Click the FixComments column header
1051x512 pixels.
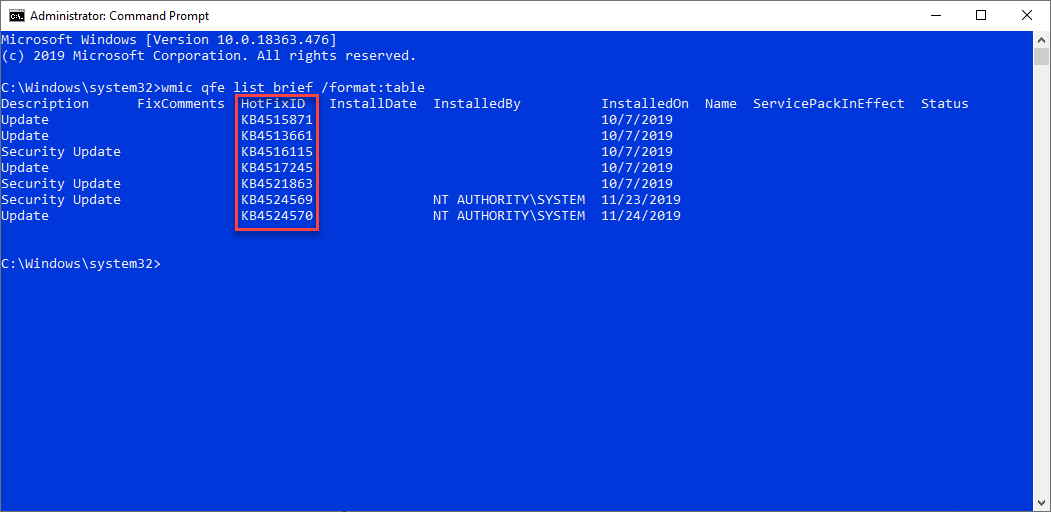click(x=181, y=104)
